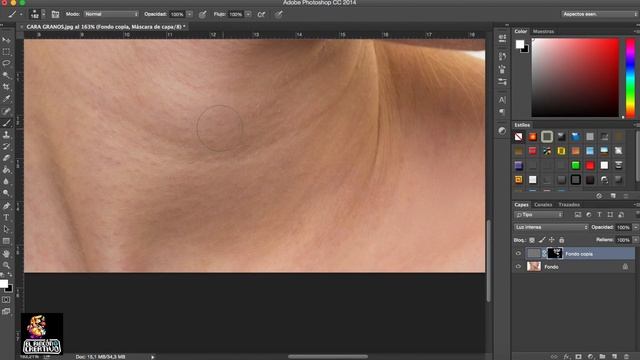The height and width of the screenshot is (360, 640).
Task: Toggle lock position
Action: (551, 240)
